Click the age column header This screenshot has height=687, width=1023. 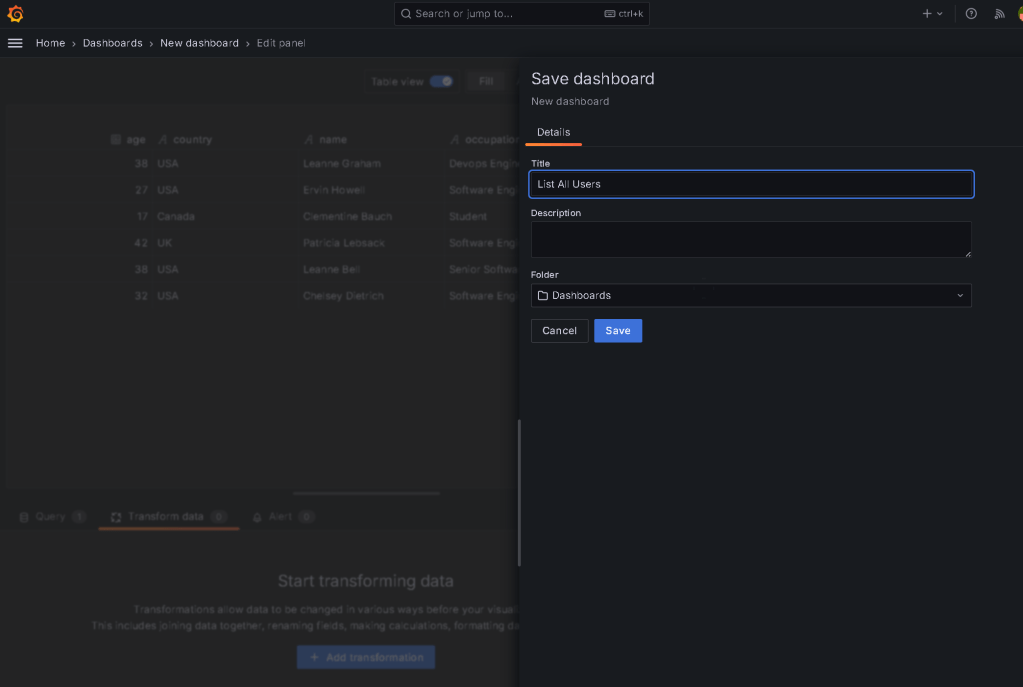pos(129,140)
